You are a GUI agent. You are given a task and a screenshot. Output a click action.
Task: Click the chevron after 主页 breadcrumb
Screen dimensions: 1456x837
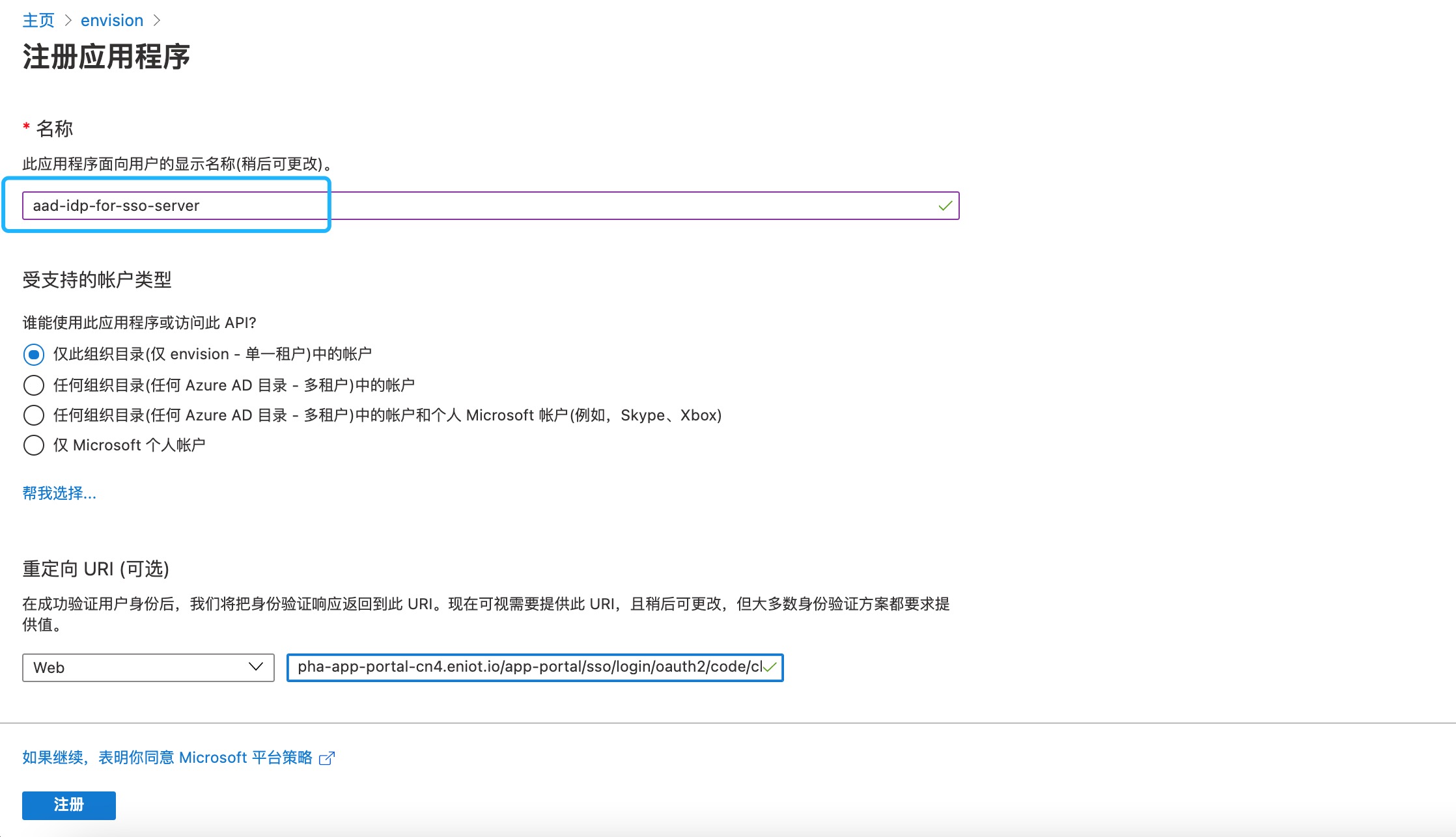point(68,21)
